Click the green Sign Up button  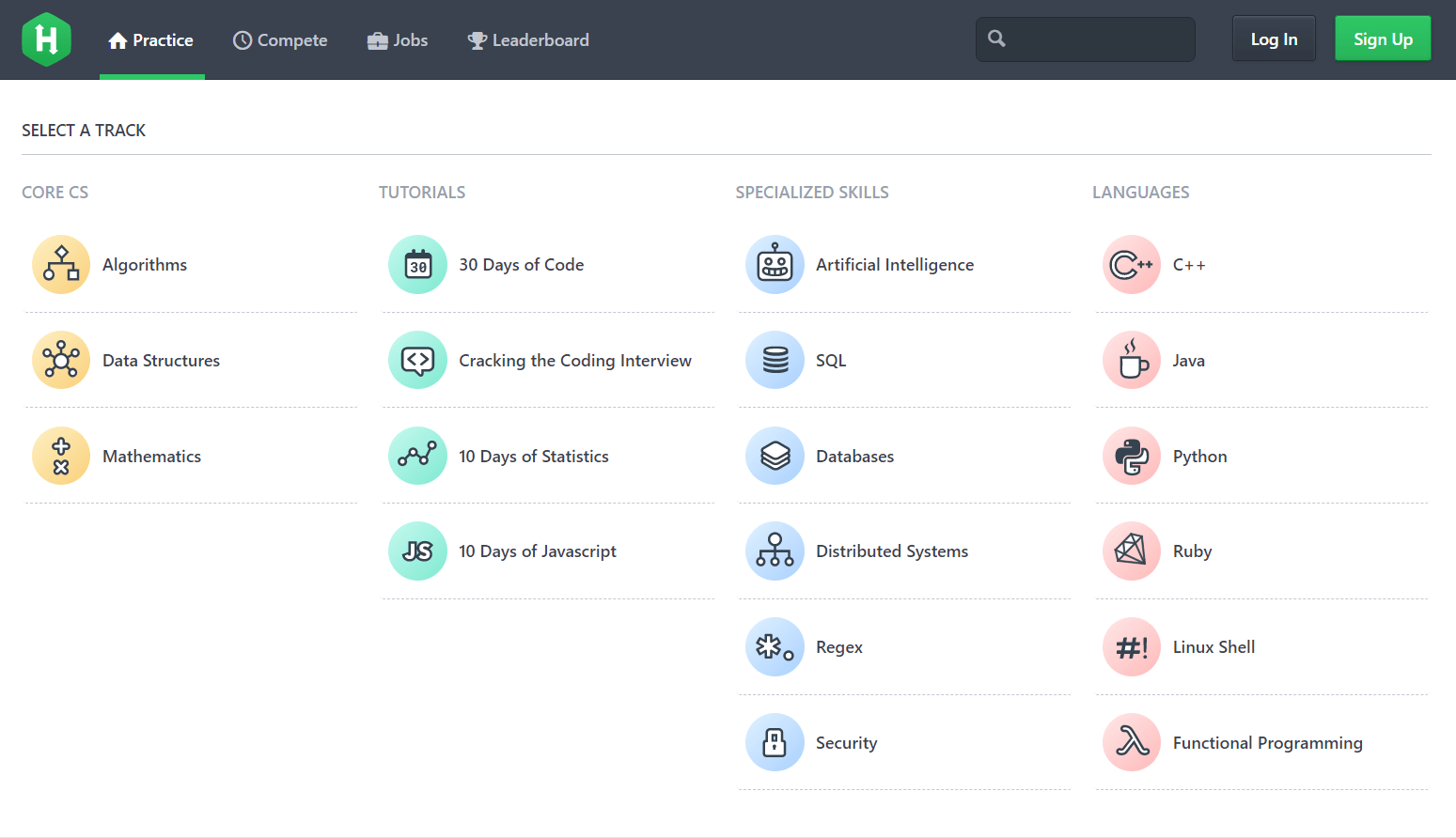1383,39
